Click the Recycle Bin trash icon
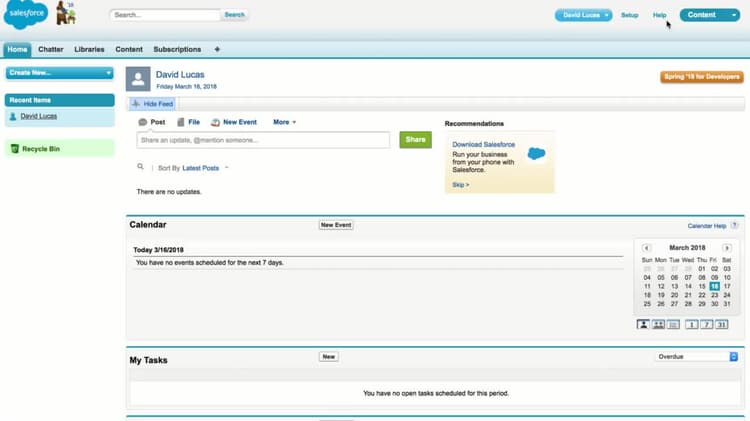The image size is (750, 421). coord(14,149)
